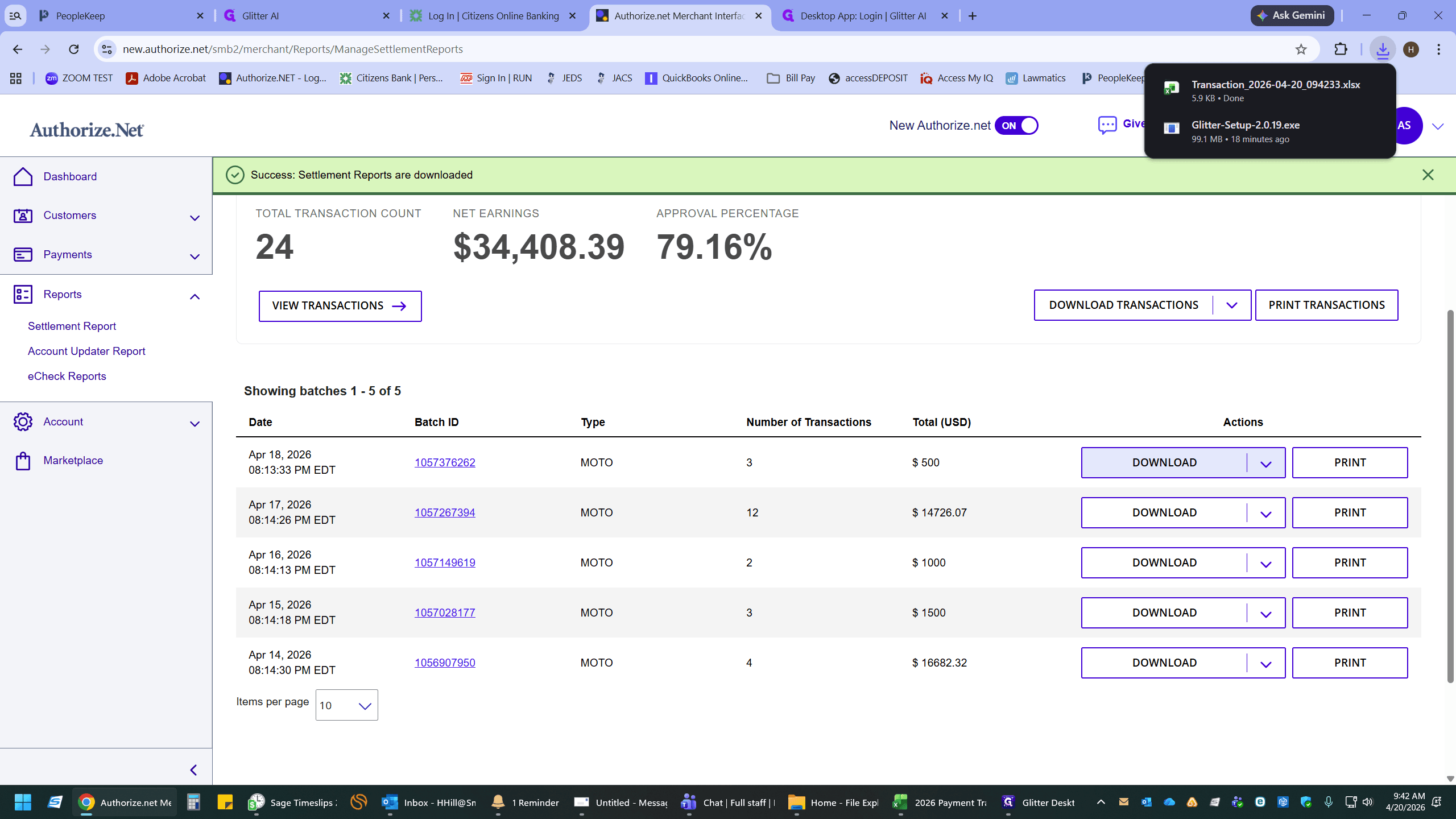Open the browser Extensions puzzle icon
1456x819 pixels.
pos(1341,49)
